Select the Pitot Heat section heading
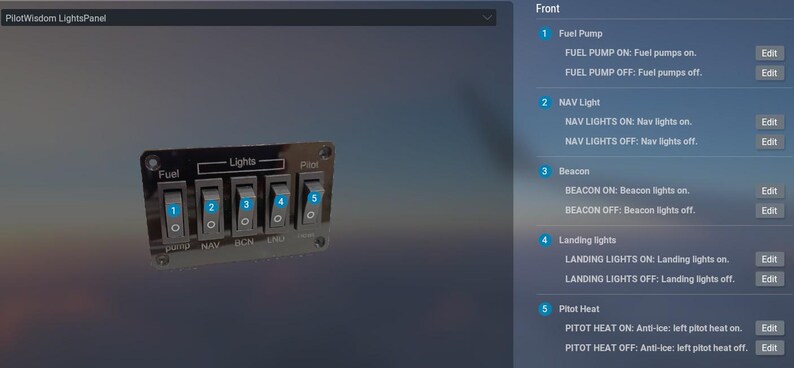Screen dimensions: 794x368 (579, 309)
